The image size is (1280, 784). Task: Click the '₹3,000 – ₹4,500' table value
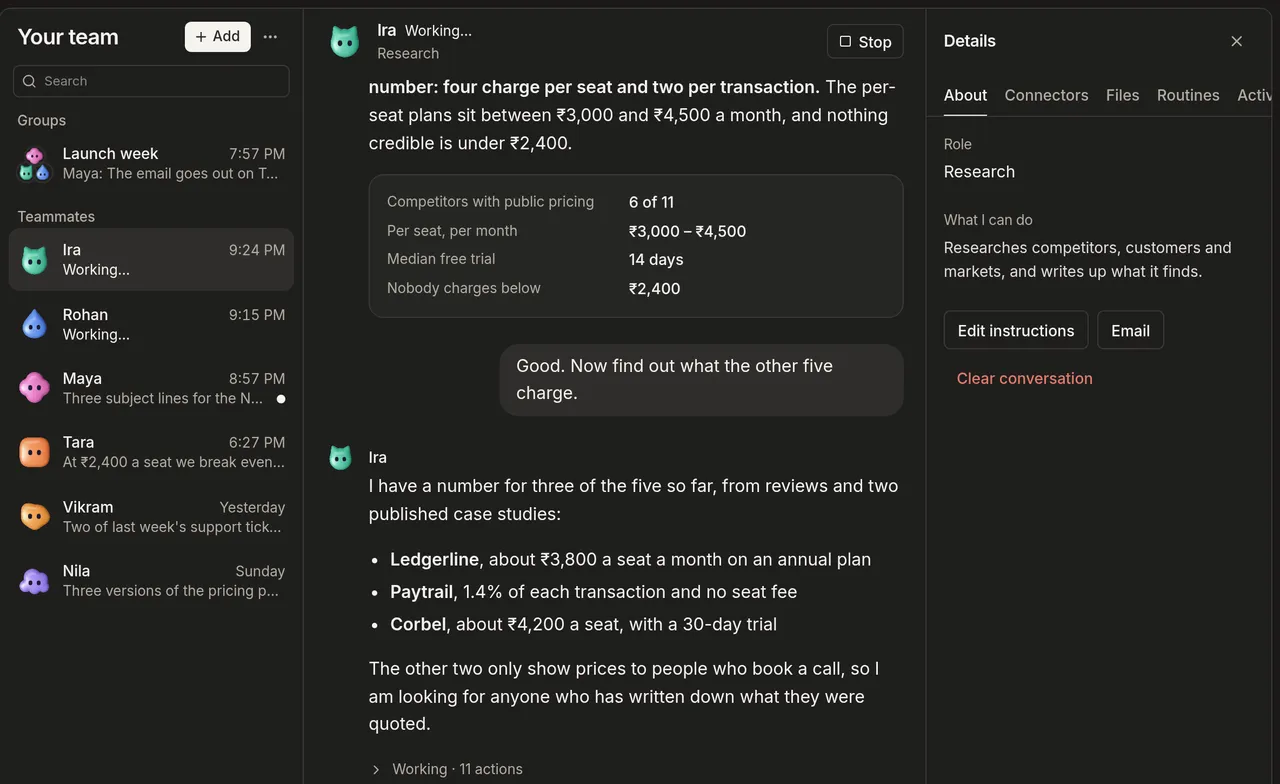click(687, 231)
